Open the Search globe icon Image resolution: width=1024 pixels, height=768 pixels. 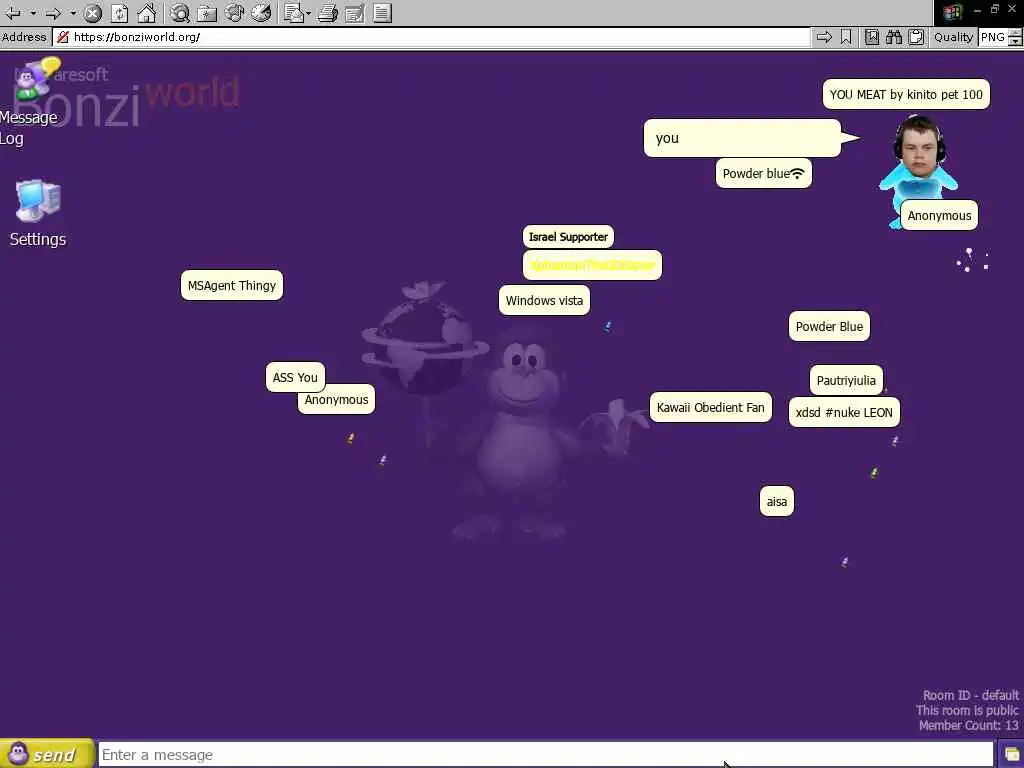coord(180,12)
